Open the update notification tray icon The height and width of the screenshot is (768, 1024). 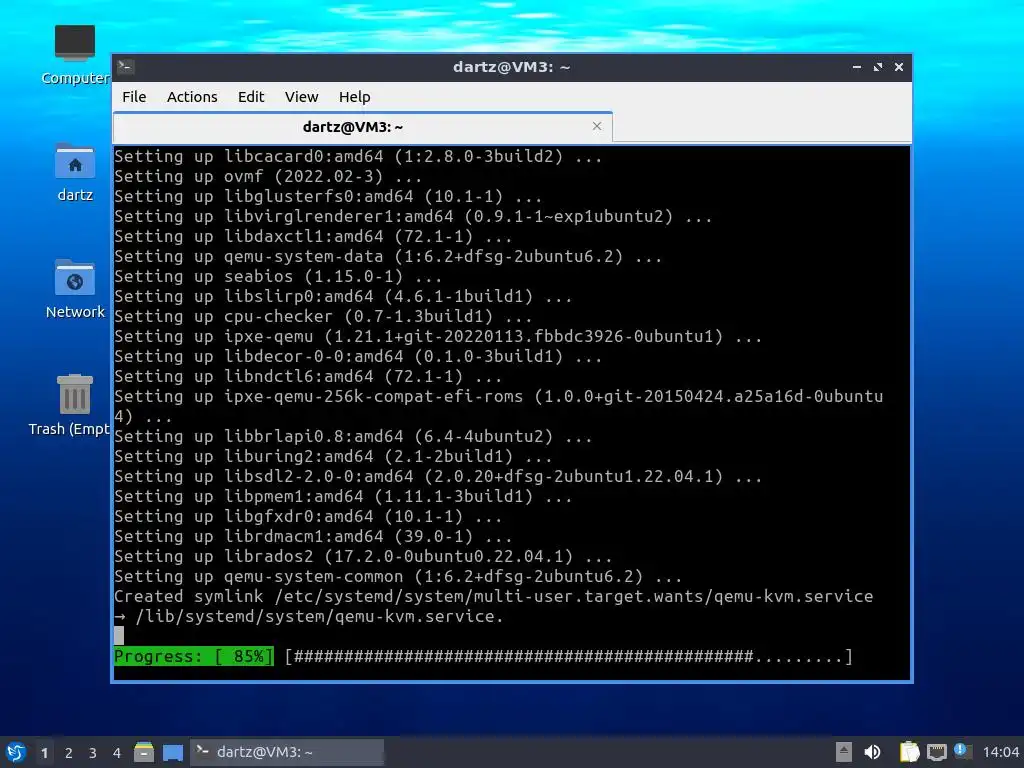pos(963,751)
